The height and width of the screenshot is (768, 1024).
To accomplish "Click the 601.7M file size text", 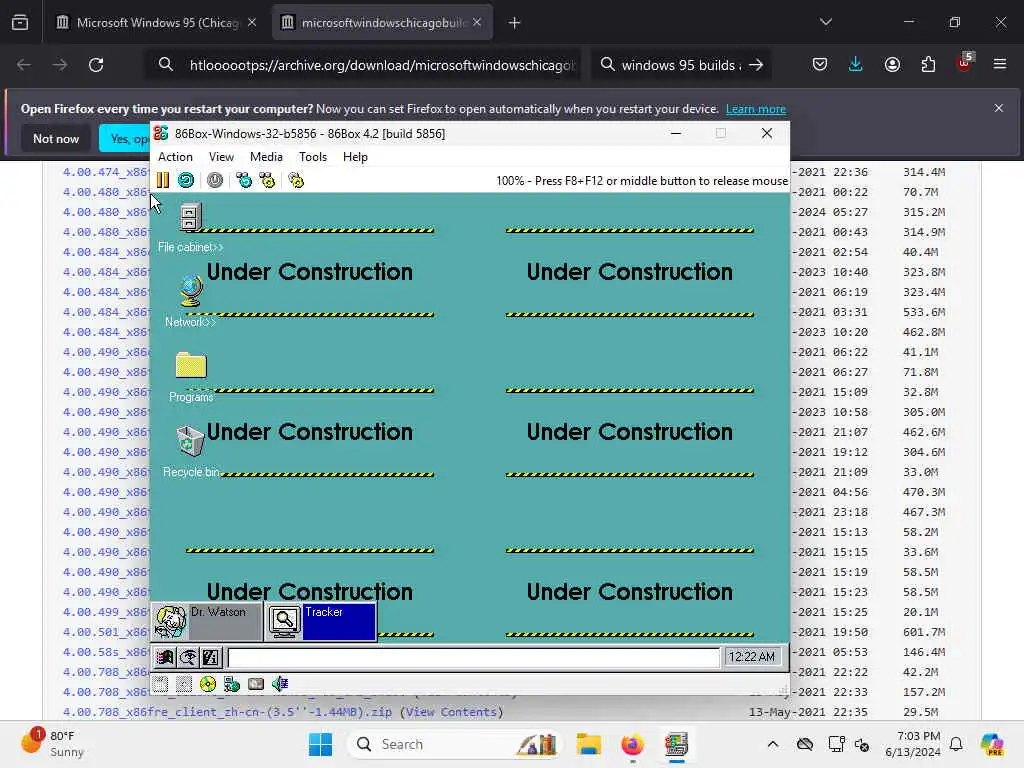I will click(924, 632).
